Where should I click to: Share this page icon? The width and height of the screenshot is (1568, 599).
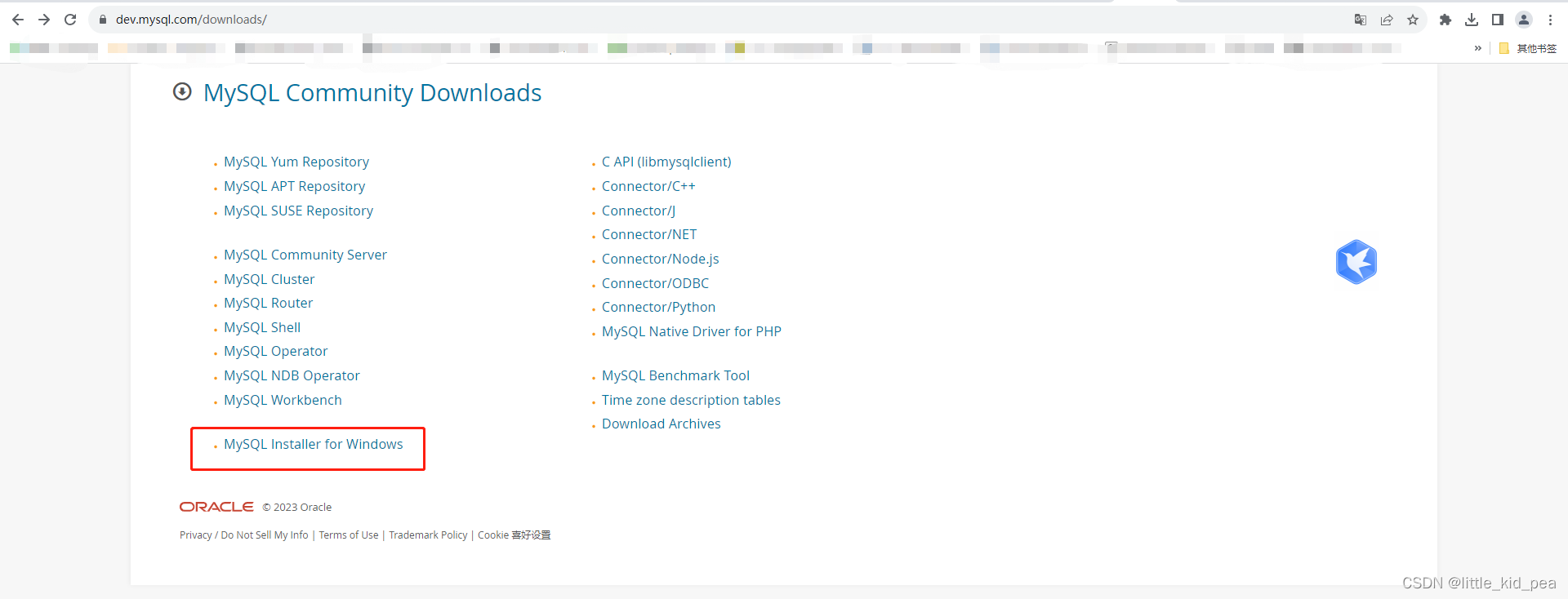tap(1387, 20)
